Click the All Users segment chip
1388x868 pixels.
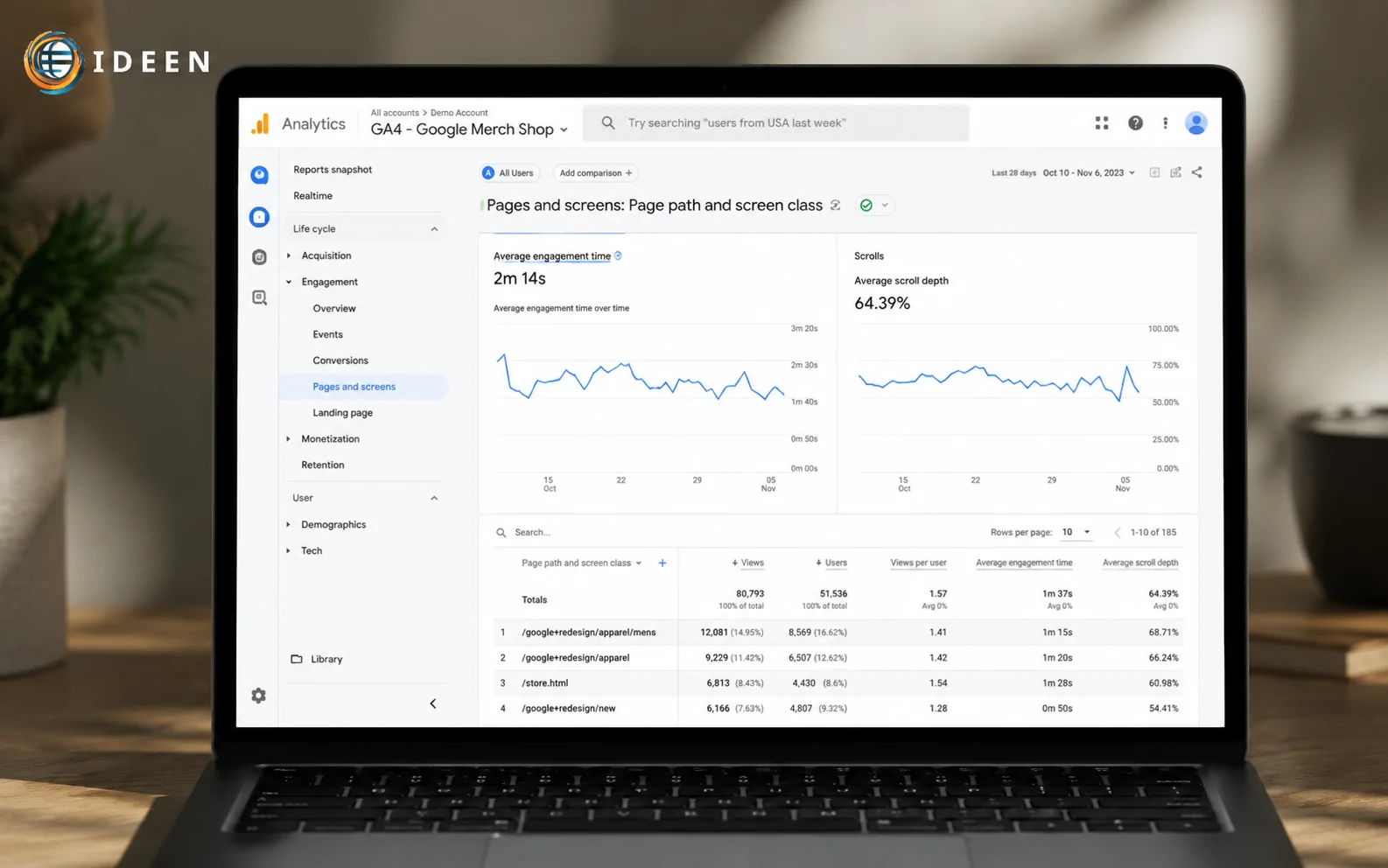[x=508, y=173]
